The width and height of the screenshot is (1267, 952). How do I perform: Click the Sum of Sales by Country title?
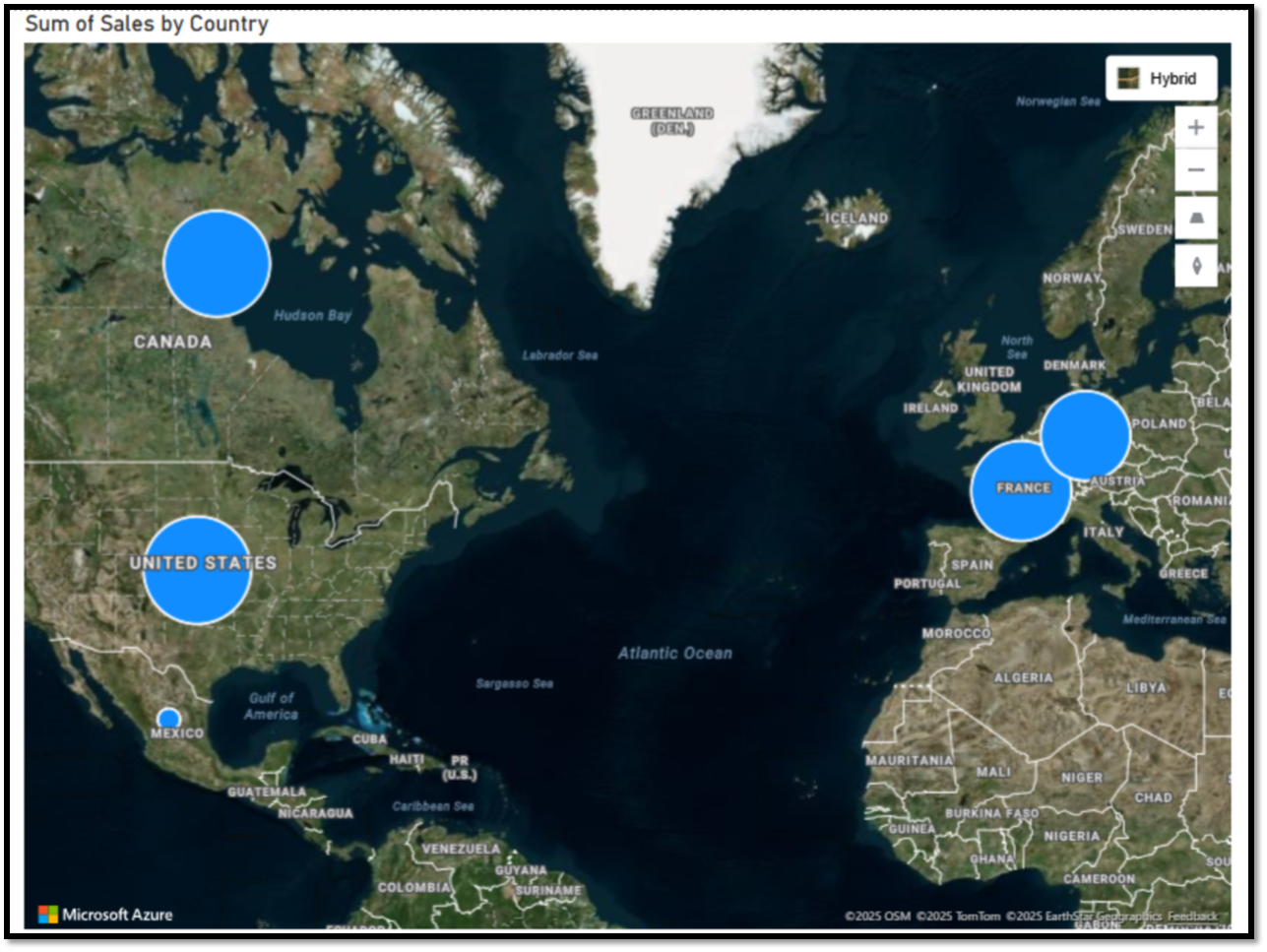tap(147, 24)
